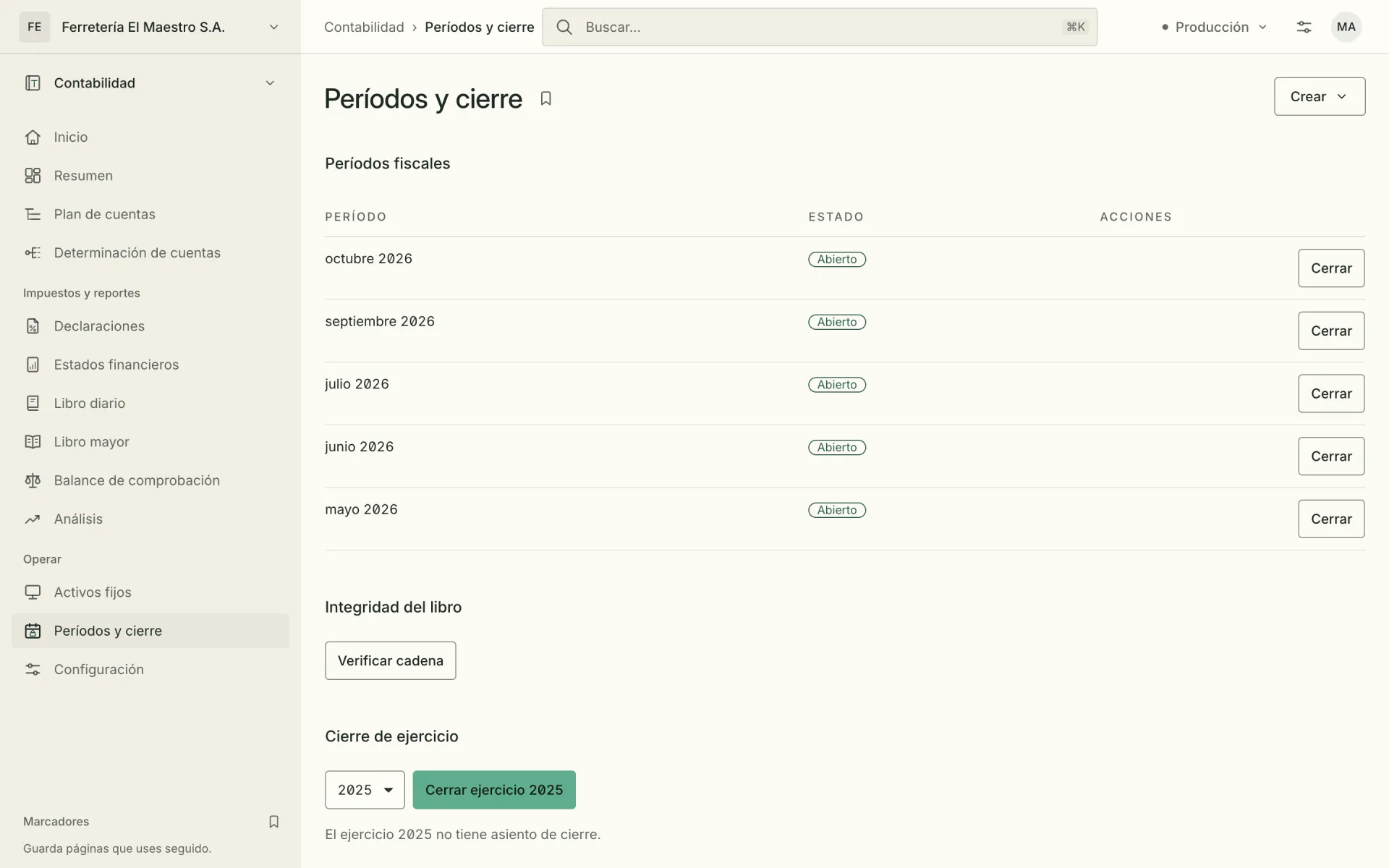Click Verificar cadena button
This screenshot has height=868, width=1389.
click(391, 660)
